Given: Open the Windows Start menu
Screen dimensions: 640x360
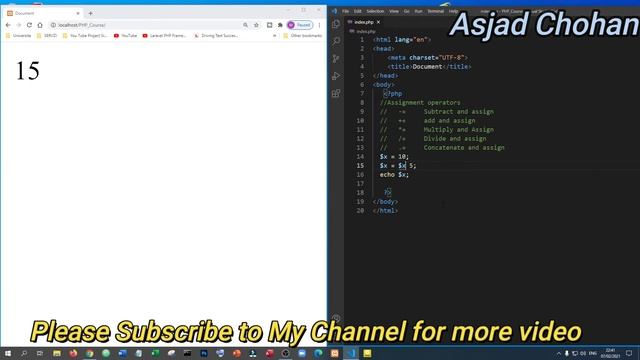Looking at the screenshot, I should point(8,353).
